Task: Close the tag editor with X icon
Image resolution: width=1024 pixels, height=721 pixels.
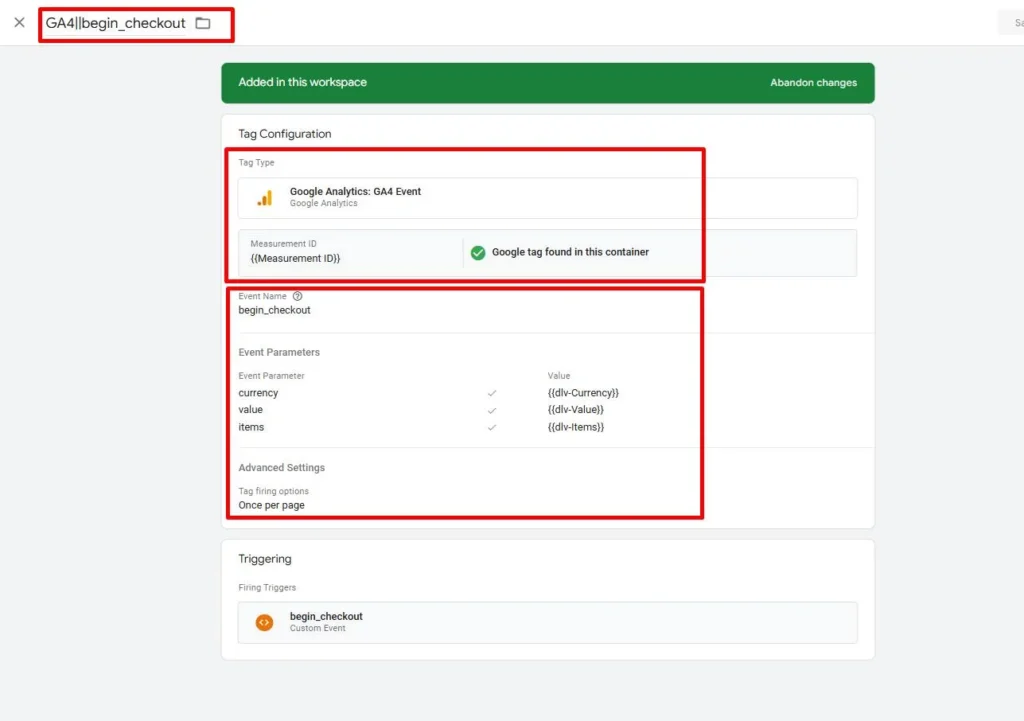Action: (x=20, y=23)
